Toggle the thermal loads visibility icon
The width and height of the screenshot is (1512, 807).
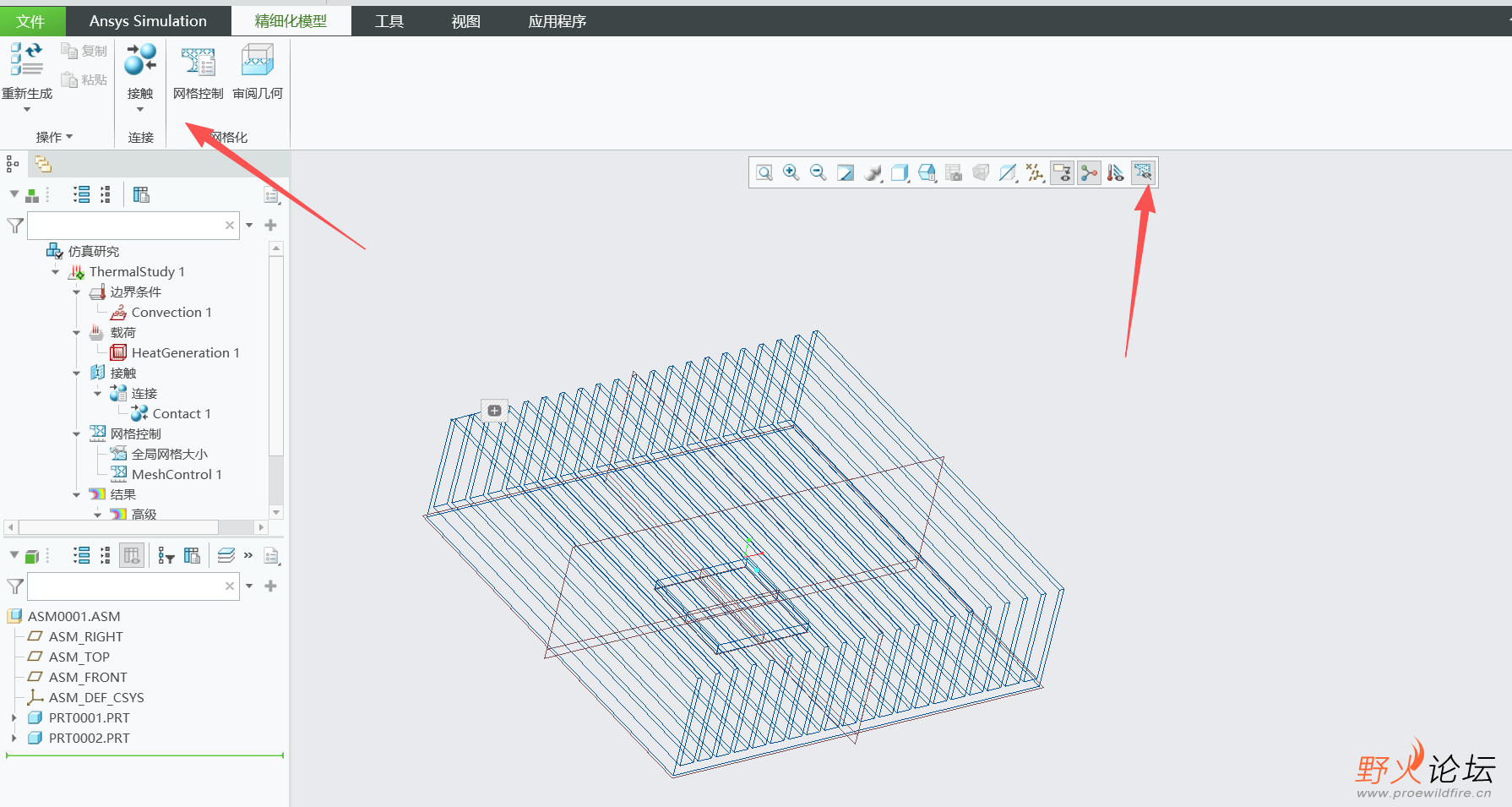coord(1116,172)
